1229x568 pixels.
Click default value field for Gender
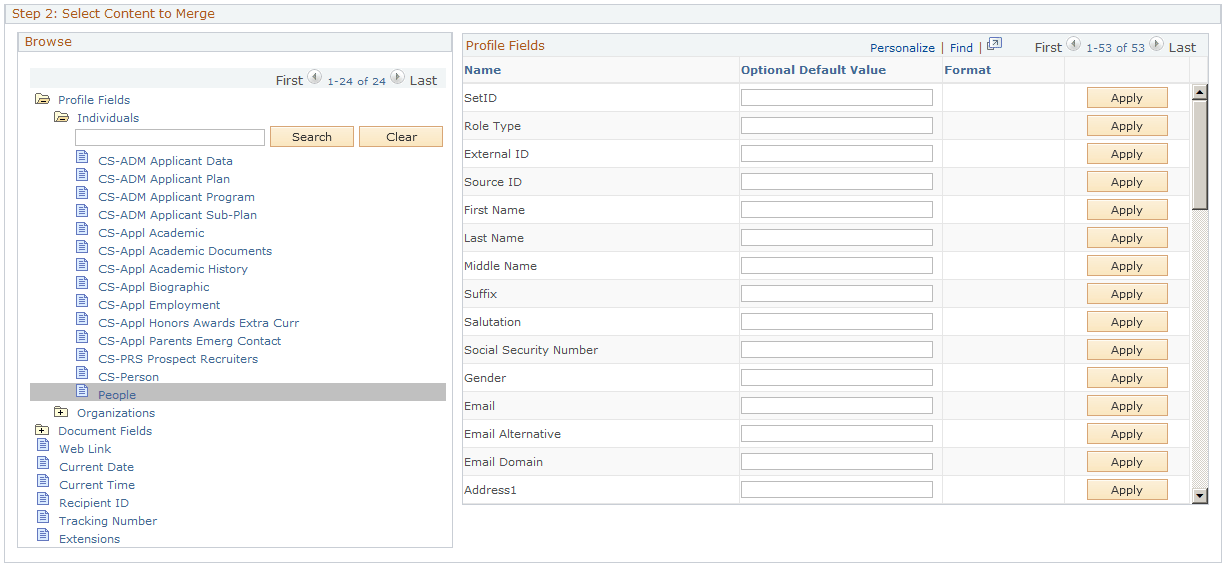point(837,378)
